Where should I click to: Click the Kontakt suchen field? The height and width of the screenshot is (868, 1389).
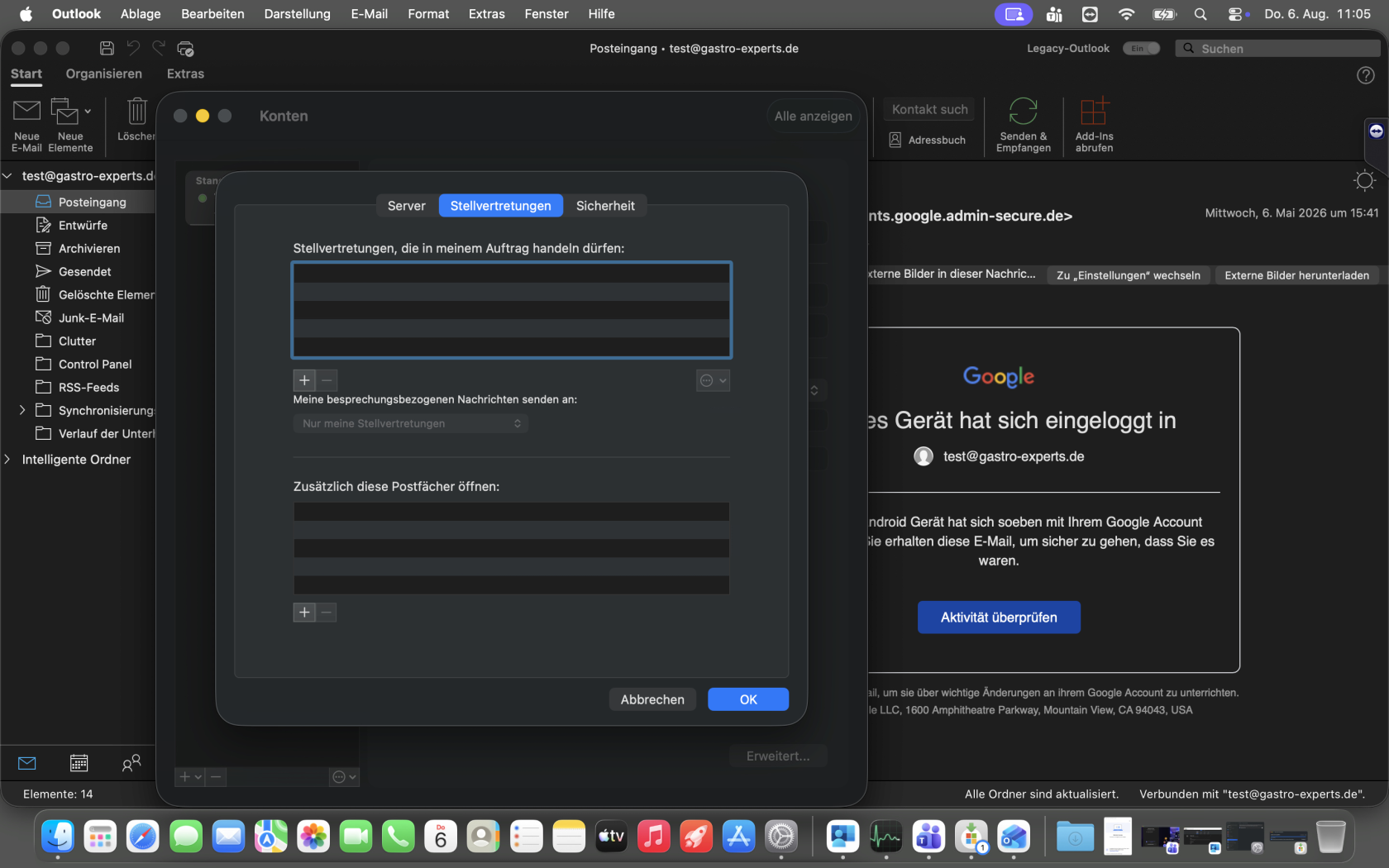tap(929, 109)
